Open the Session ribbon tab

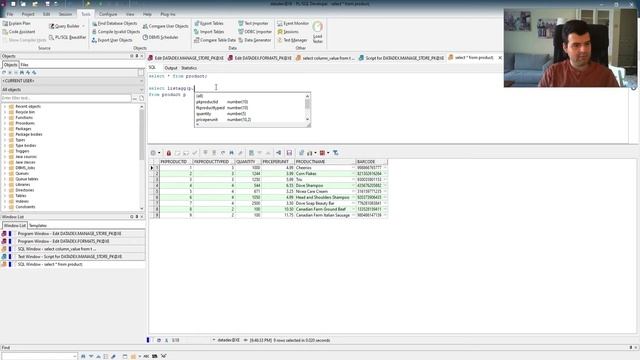[65, 14]
